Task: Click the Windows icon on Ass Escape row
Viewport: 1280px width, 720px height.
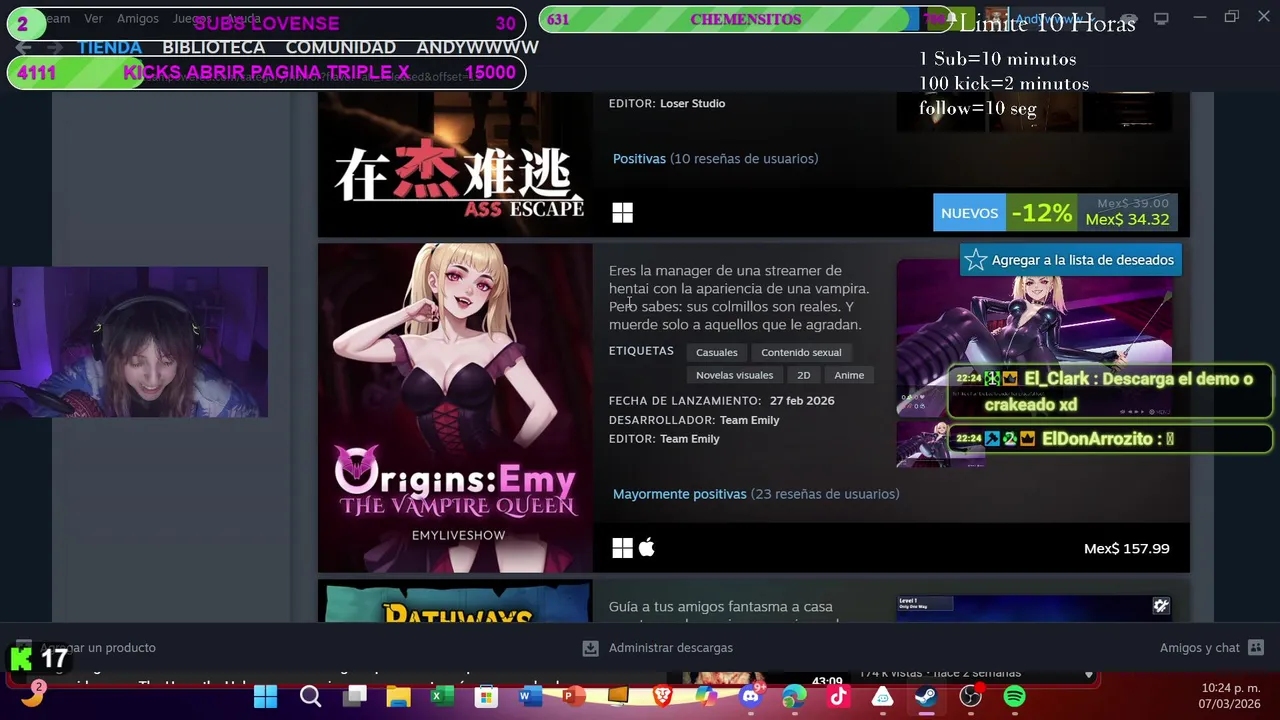Action: (622, 212)
